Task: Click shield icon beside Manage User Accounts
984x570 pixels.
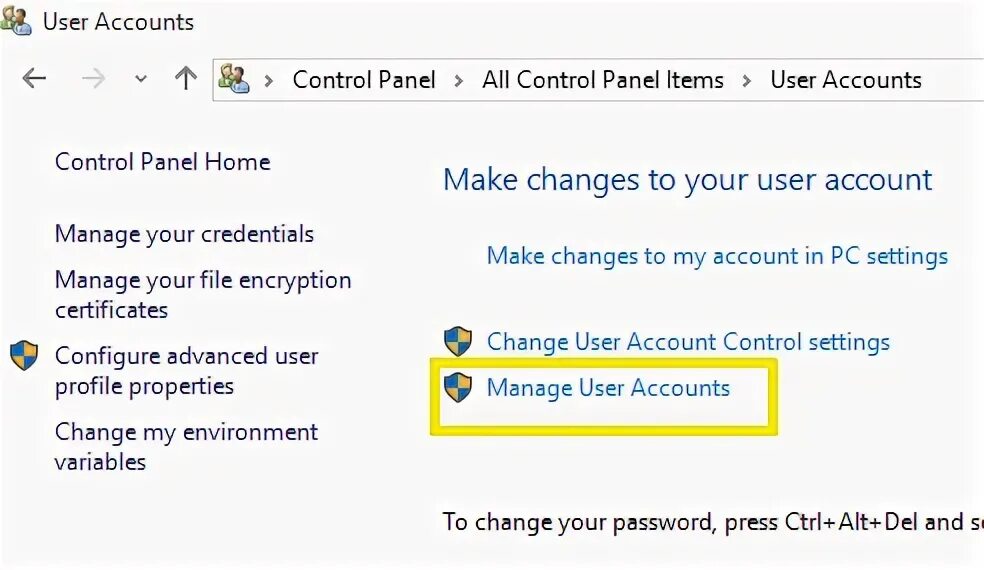Action: [x=458, y=387]
